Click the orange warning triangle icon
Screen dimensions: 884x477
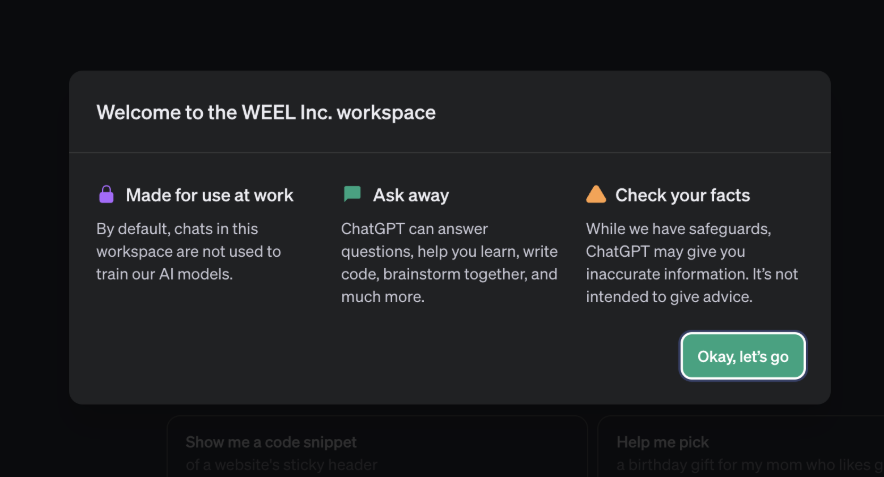[596, 195]
